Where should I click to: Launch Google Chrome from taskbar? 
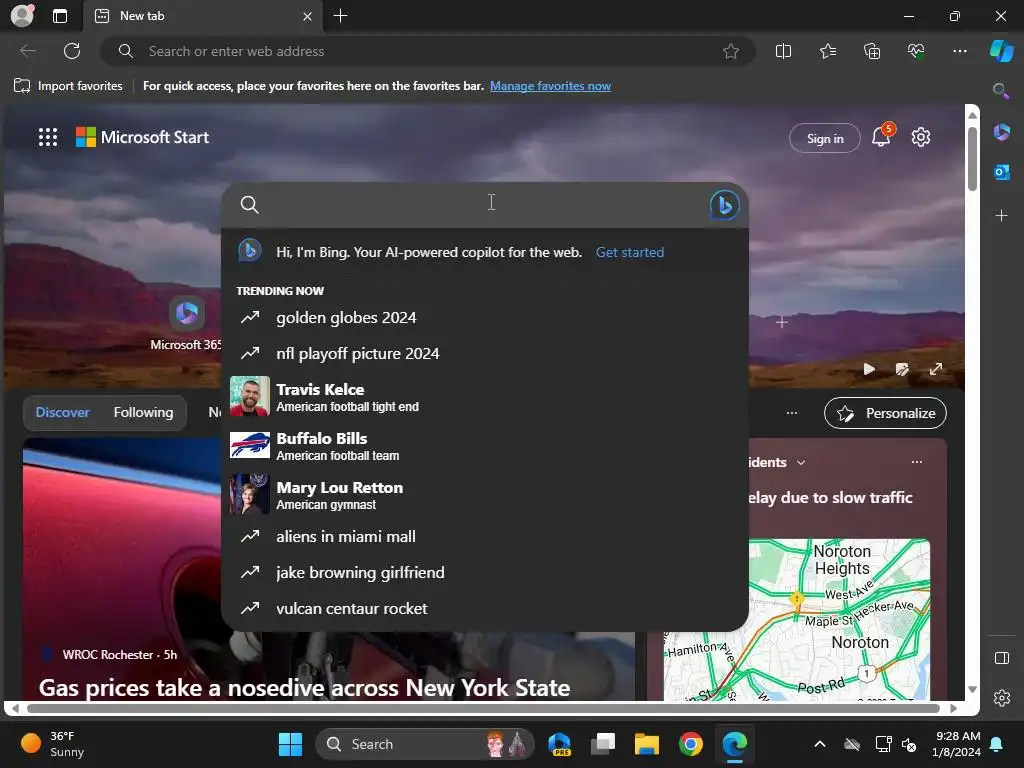(x=690, y=744)
